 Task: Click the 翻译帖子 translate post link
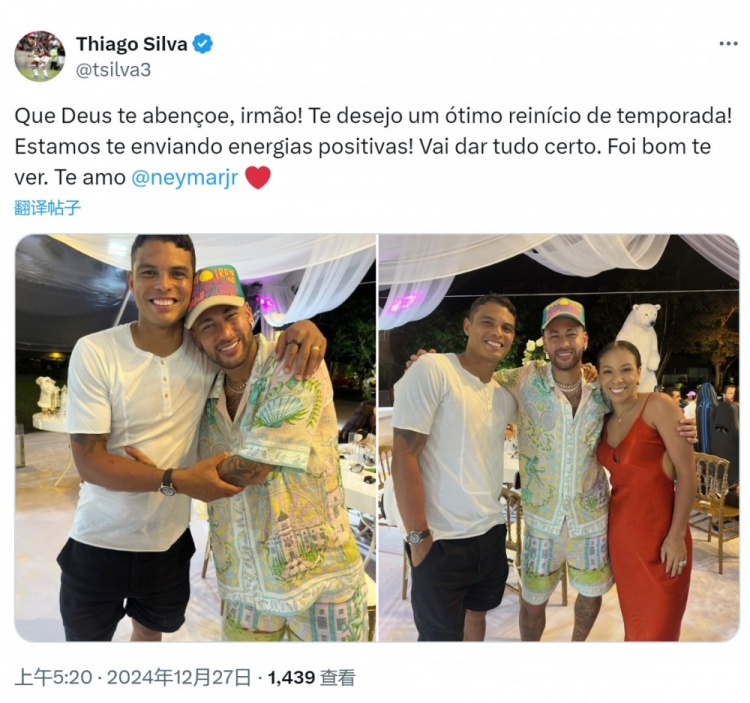tap(47, 208)
